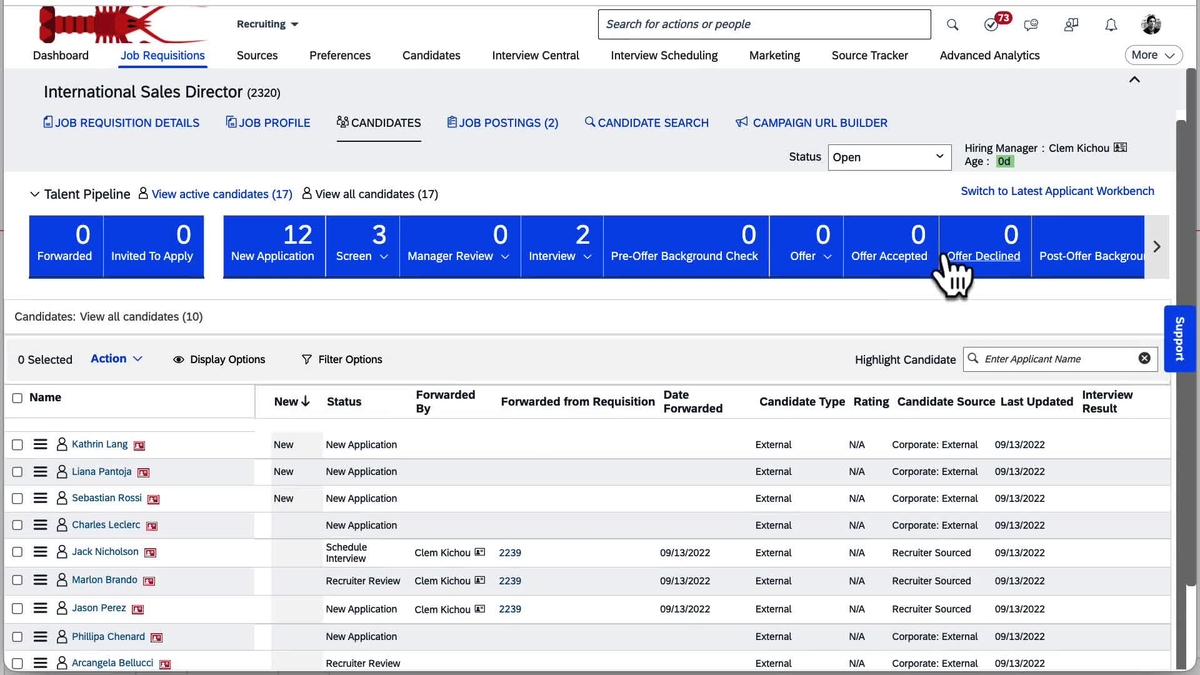Open the Status dropdown showing Open
1200x675 pixels.
click(x=889, y=157)
